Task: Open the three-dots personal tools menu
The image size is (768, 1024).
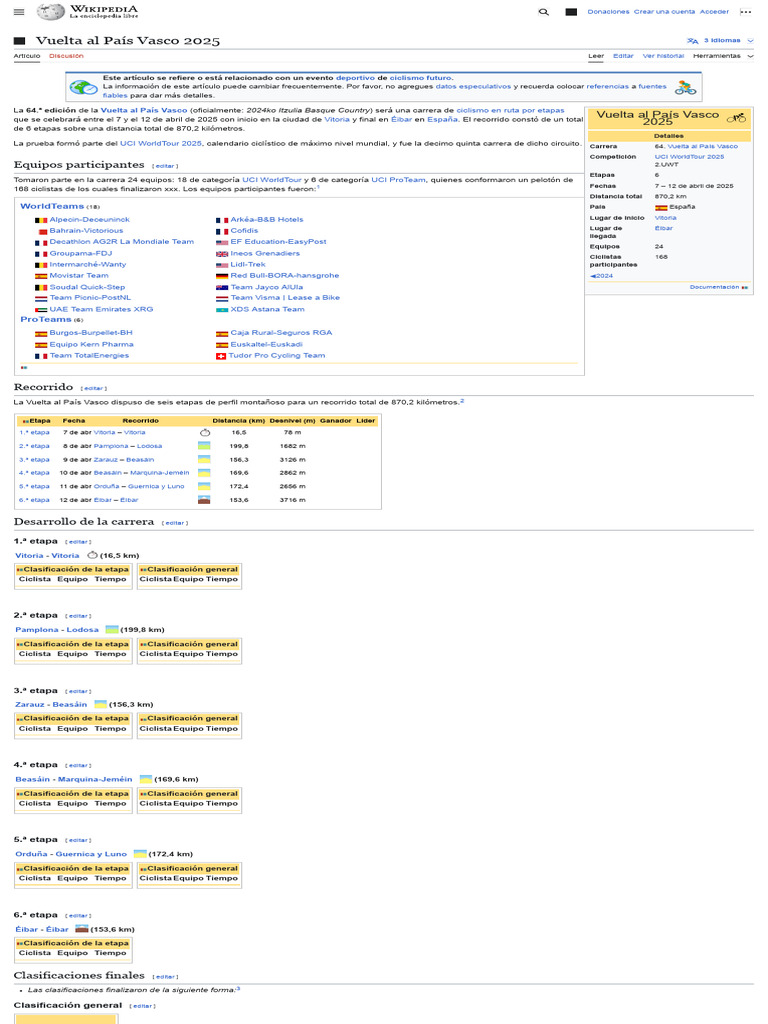Action: [745, 12]
